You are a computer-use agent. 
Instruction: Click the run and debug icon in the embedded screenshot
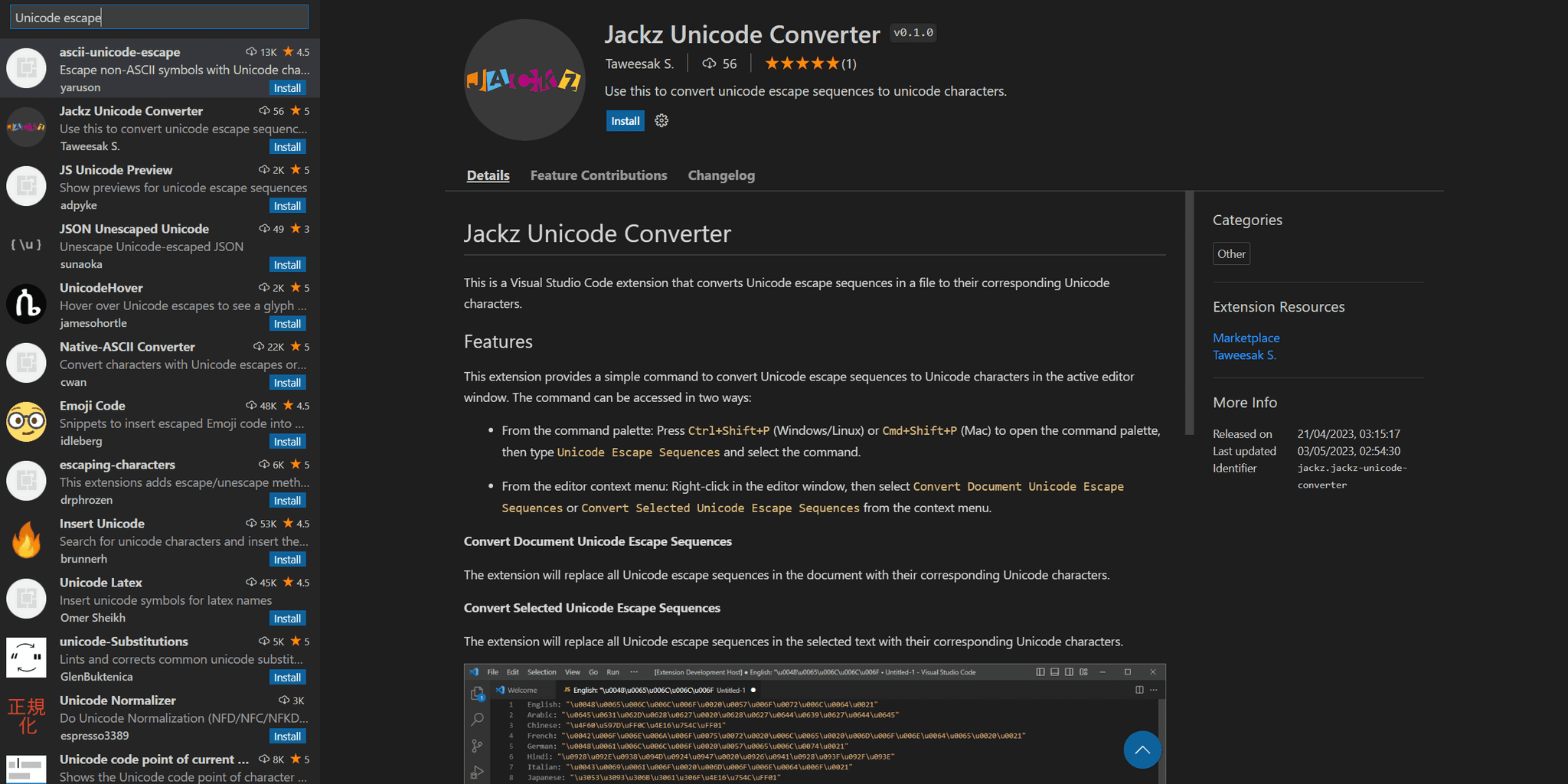(477, 772)
